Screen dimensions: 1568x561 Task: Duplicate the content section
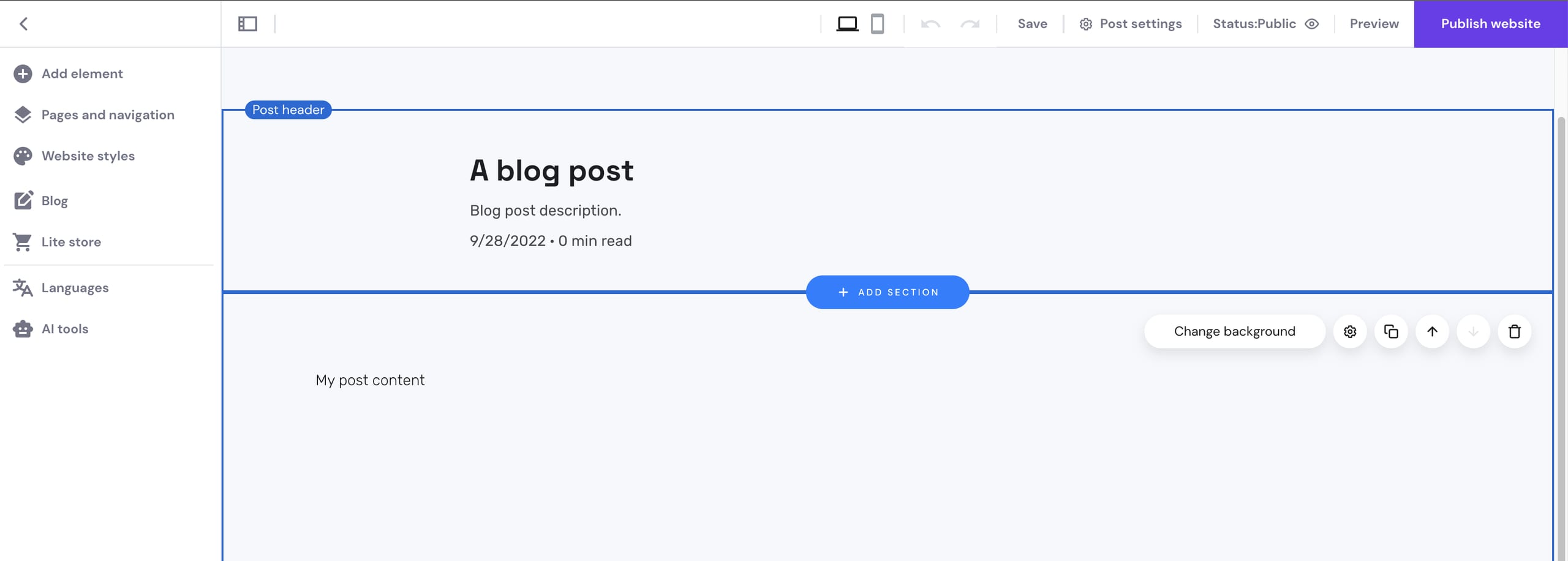[1391, 331]
